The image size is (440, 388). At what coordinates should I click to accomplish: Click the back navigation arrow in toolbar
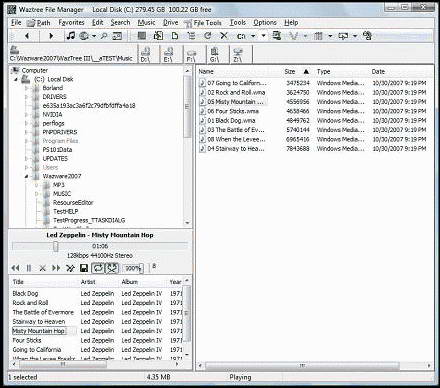(x=27, y=36)
